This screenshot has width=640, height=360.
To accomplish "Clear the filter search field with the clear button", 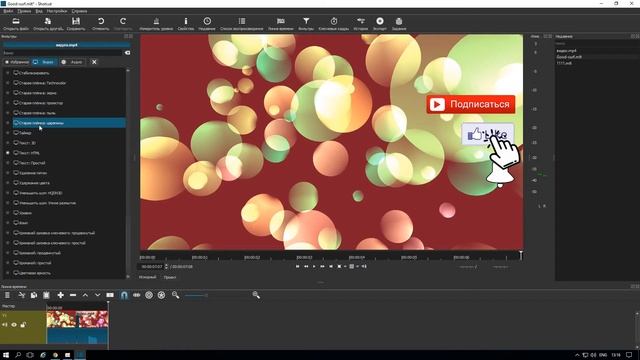I will (127, 53).
